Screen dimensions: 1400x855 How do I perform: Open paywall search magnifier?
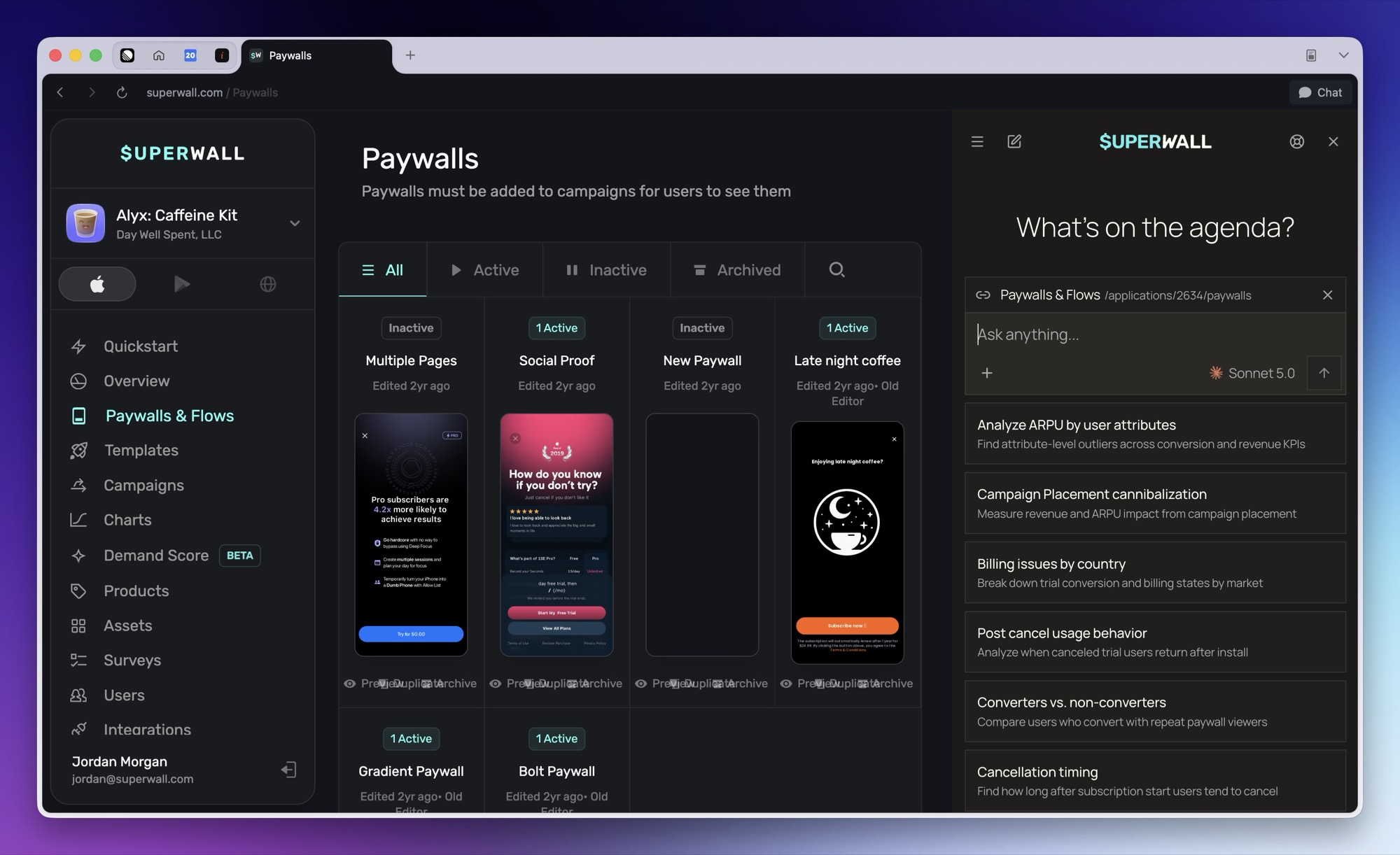pos(836,269)
